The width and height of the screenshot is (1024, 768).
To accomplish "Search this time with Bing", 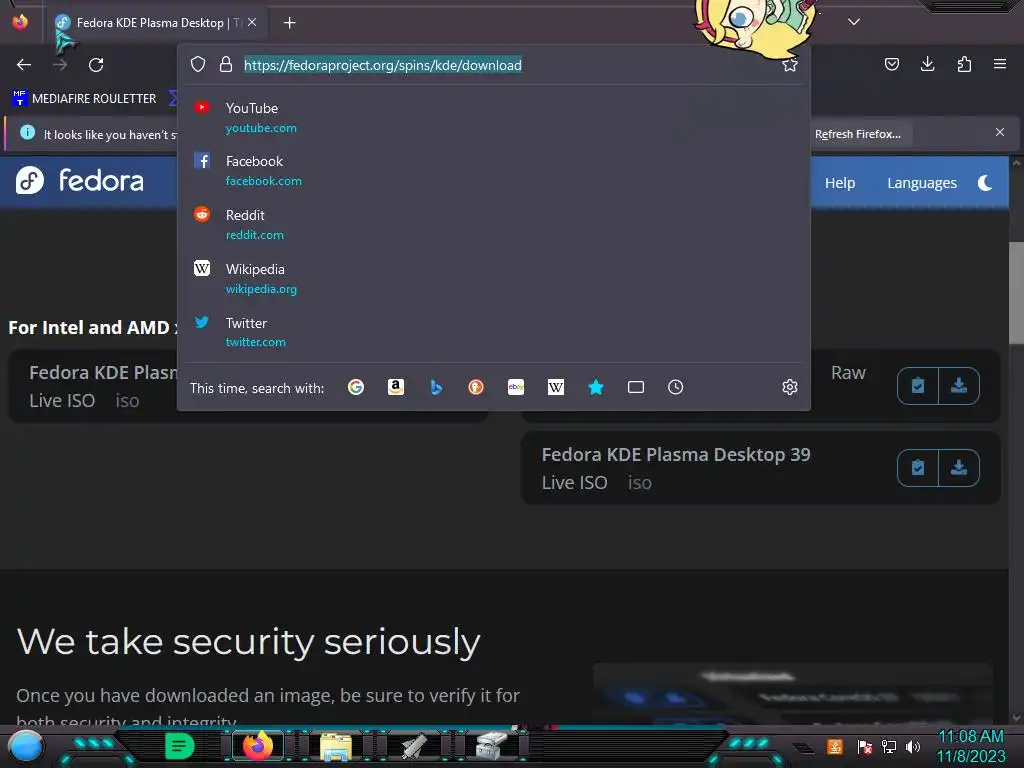I will click(436, 387).
